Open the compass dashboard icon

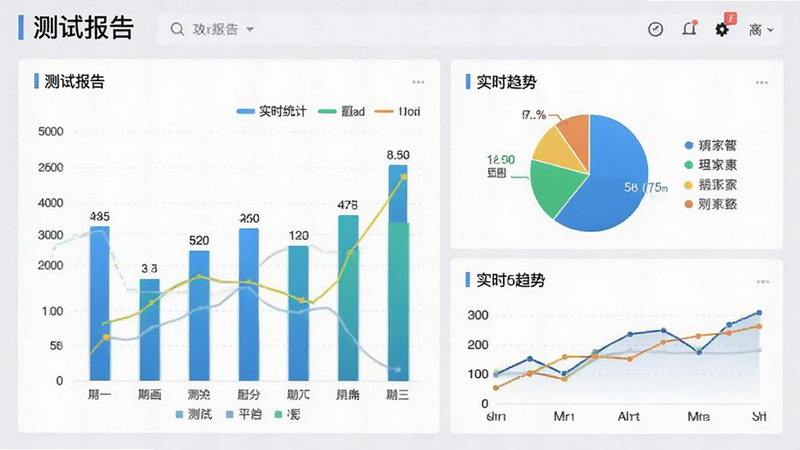tap(655, 29)
